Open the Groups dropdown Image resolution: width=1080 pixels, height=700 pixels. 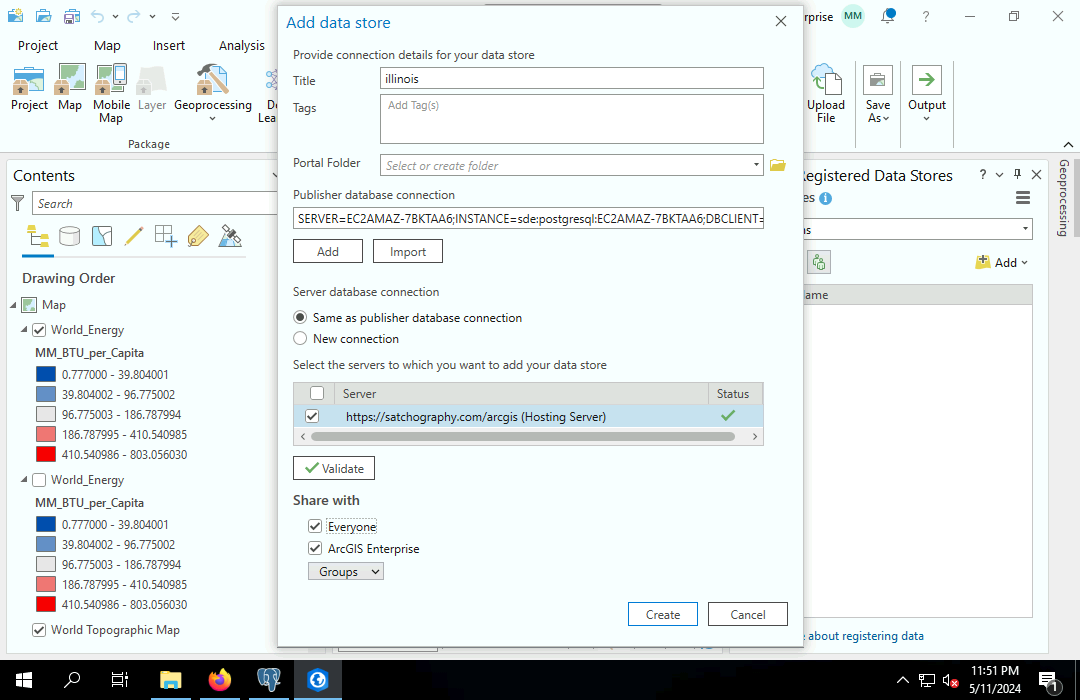[345, 572]
